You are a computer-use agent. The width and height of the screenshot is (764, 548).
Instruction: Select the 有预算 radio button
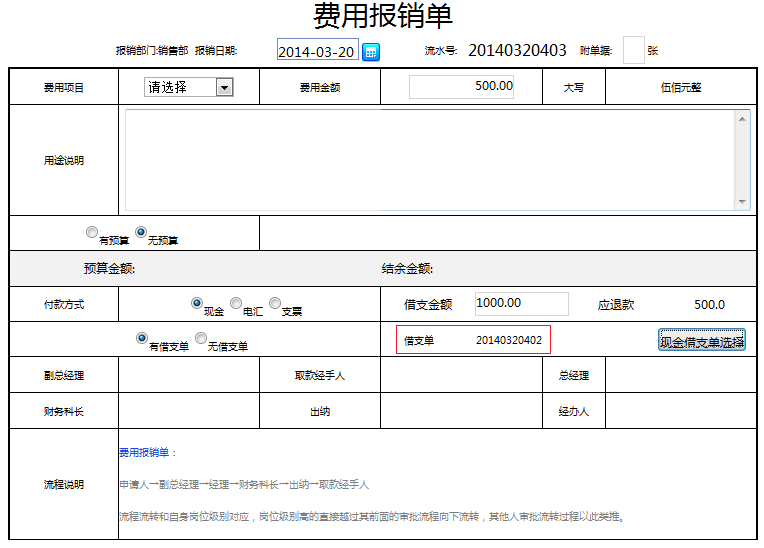[x=93, y=231]
